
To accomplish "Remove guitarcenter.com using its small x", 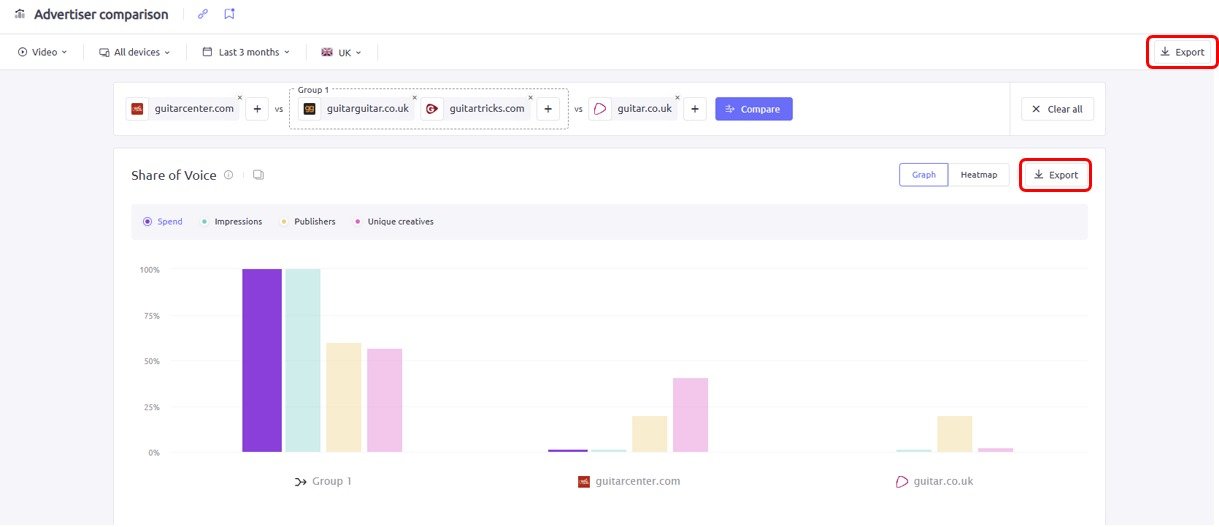I will (x=240, y=98).
